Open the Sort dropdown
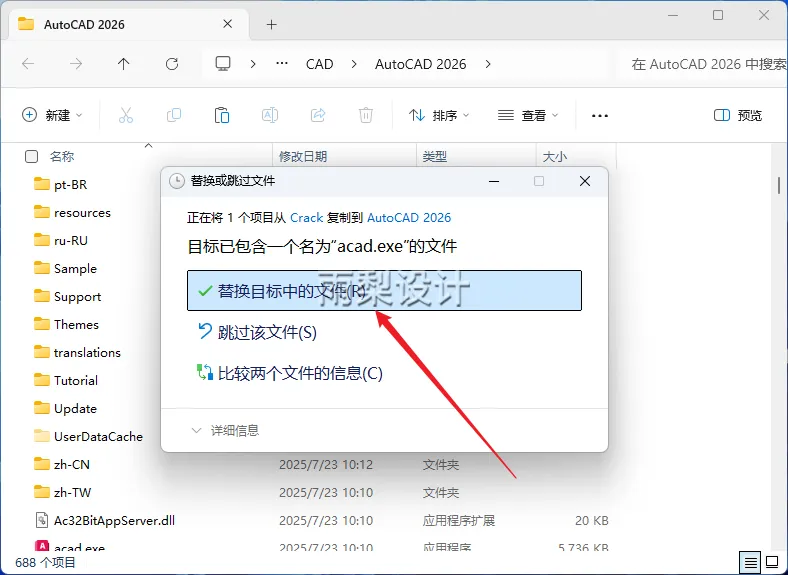 pyautogui.click(x=439, y=116)
